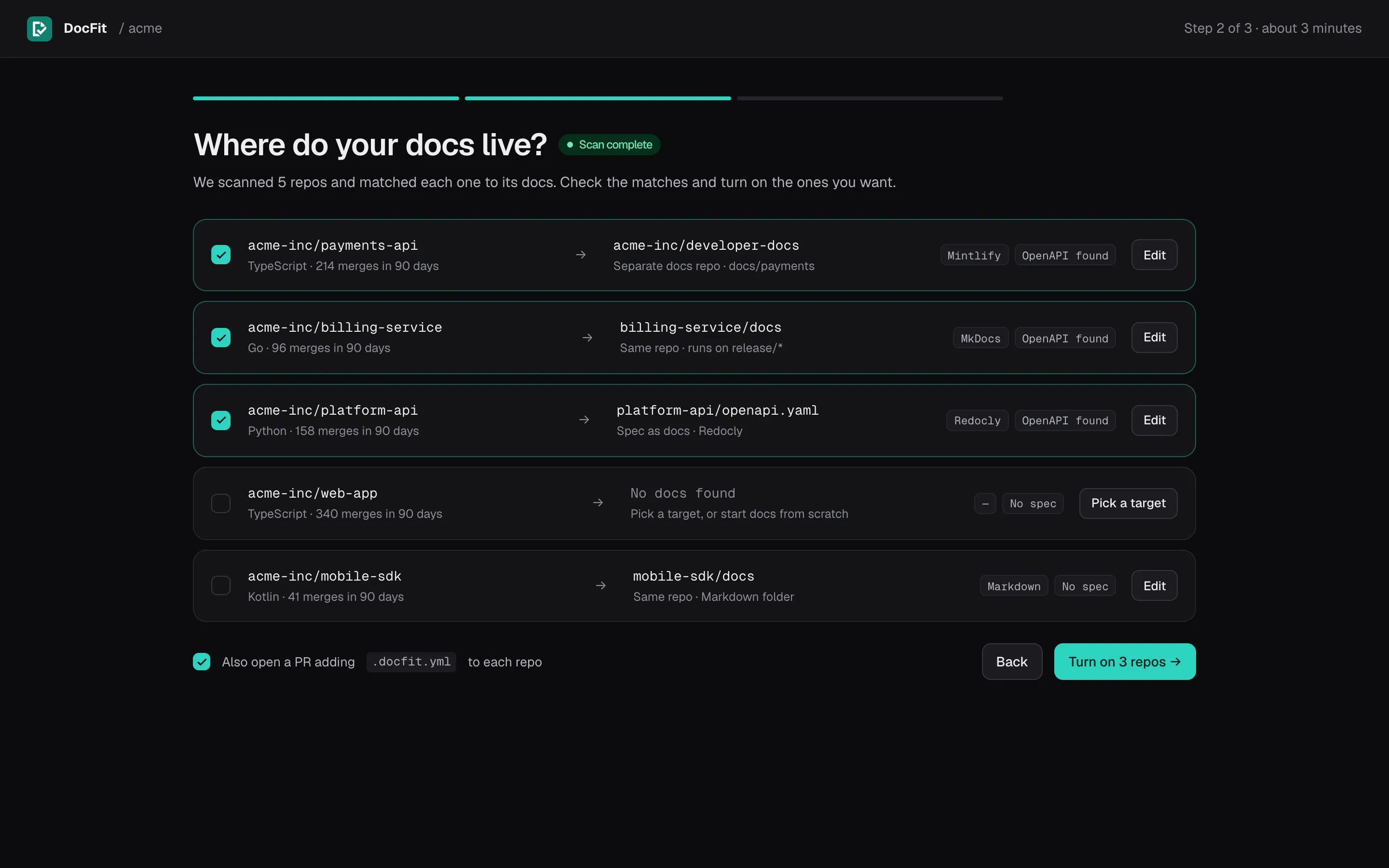The width and height of the screenshot is (1389, 868).
Task: Click the Markdown tag in mobile-sdk row
Action: tap(1014, 586)
